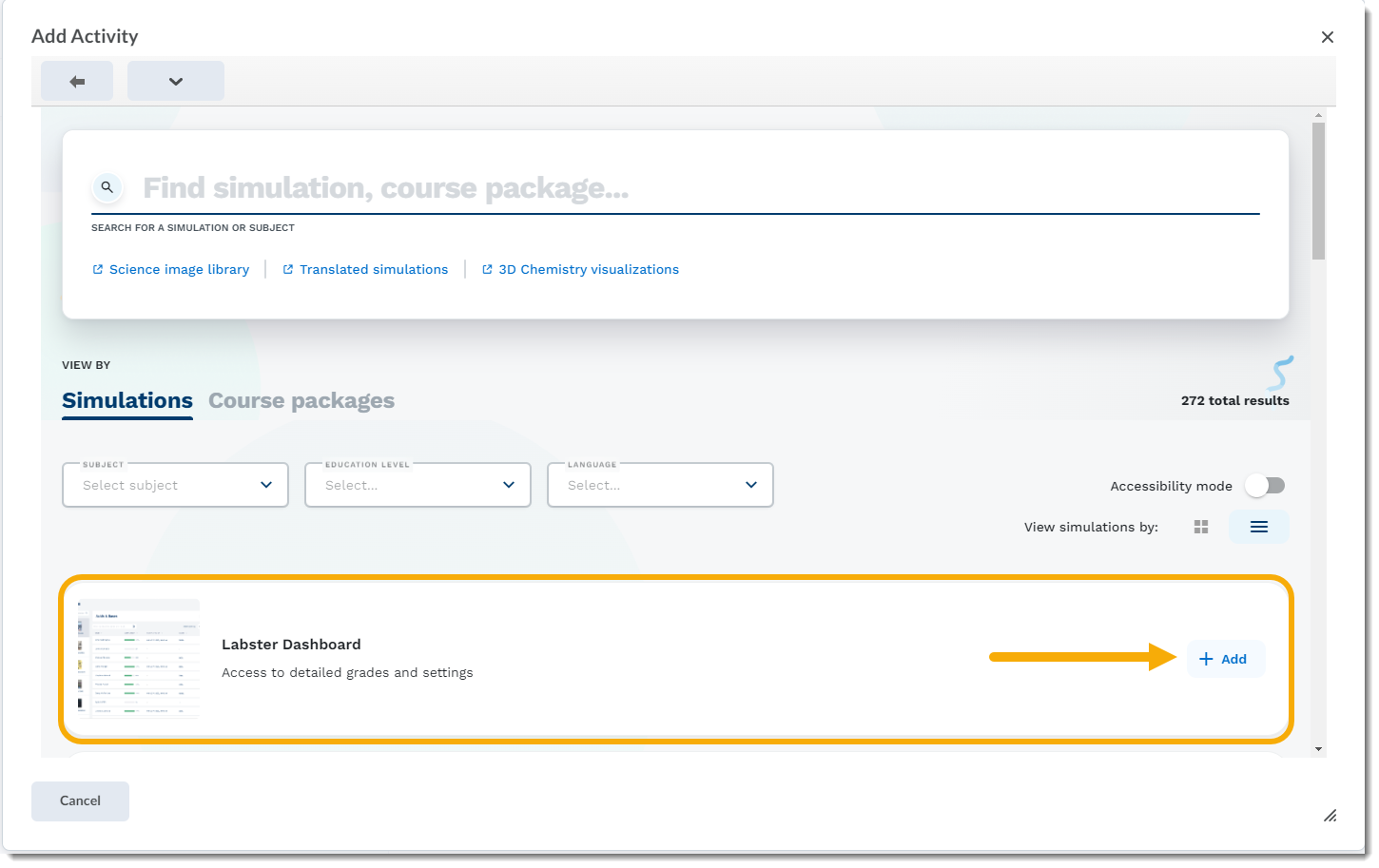Click the external link icon beside Translated simulations
Image resolution: width=1379 pixels, height=868 pixels.
pos(287,269)
